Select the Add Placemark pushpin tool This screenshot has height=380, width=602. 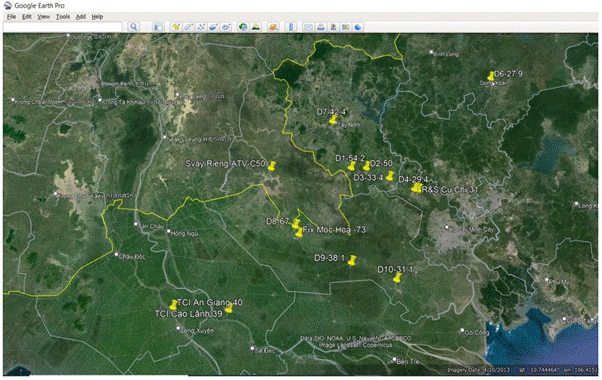(176, 27)
